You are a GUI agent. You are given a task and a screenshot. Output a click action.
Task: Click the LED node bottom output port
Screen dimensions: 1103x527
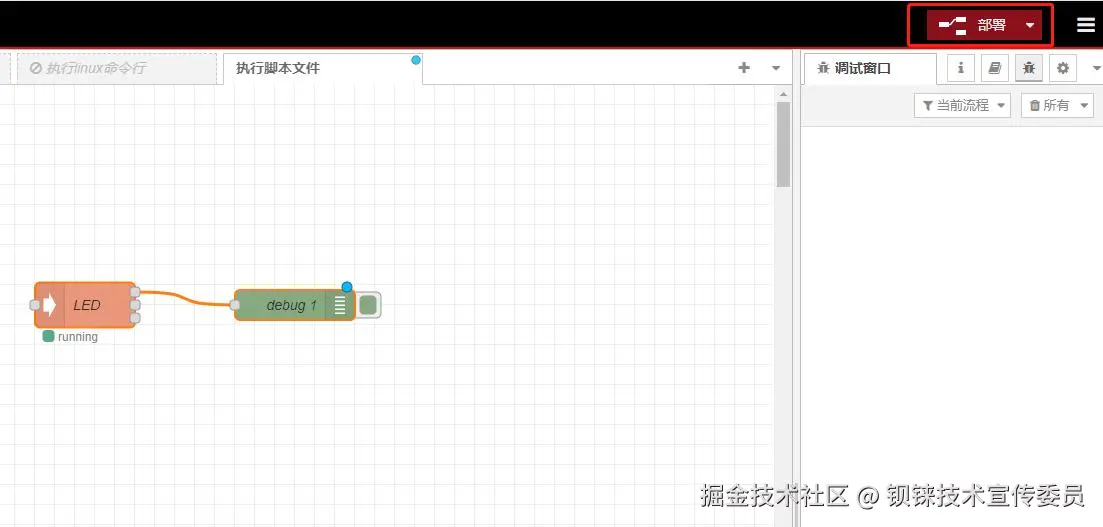135,318
